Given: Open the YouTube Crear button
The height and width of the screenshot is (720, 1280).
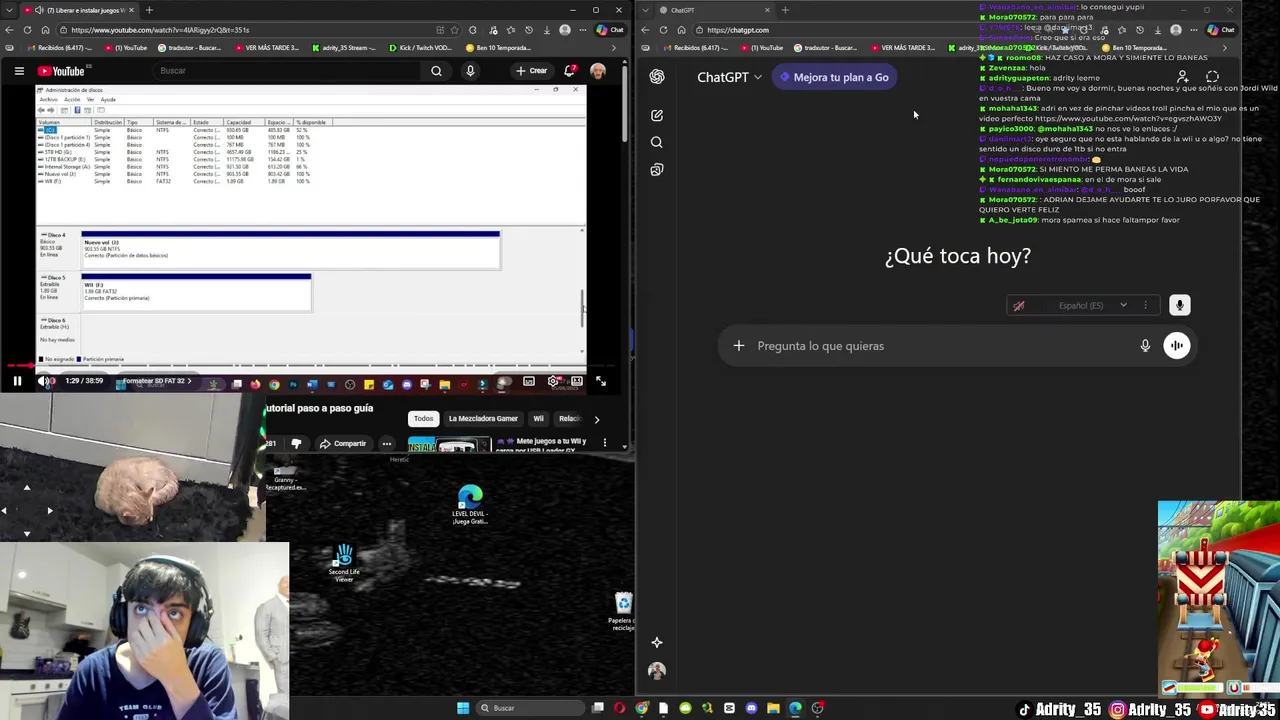Looking at the screenshot, I should coord(531,71).
